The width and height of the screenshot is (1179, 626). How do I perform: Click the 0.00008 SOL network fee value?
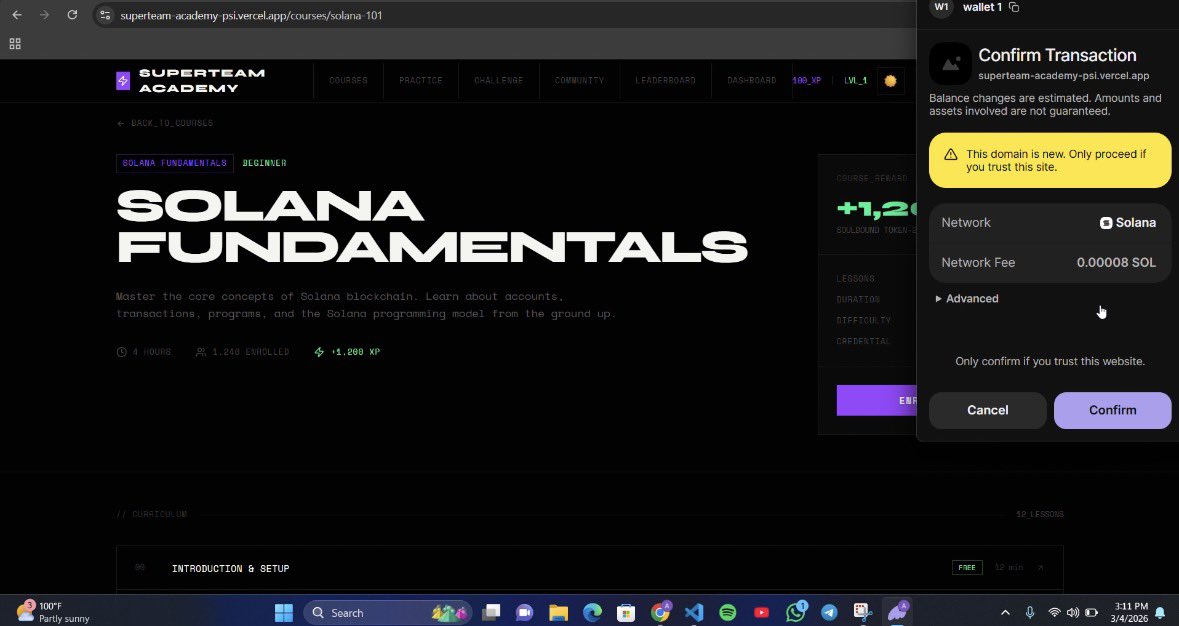pos(1116,262)
